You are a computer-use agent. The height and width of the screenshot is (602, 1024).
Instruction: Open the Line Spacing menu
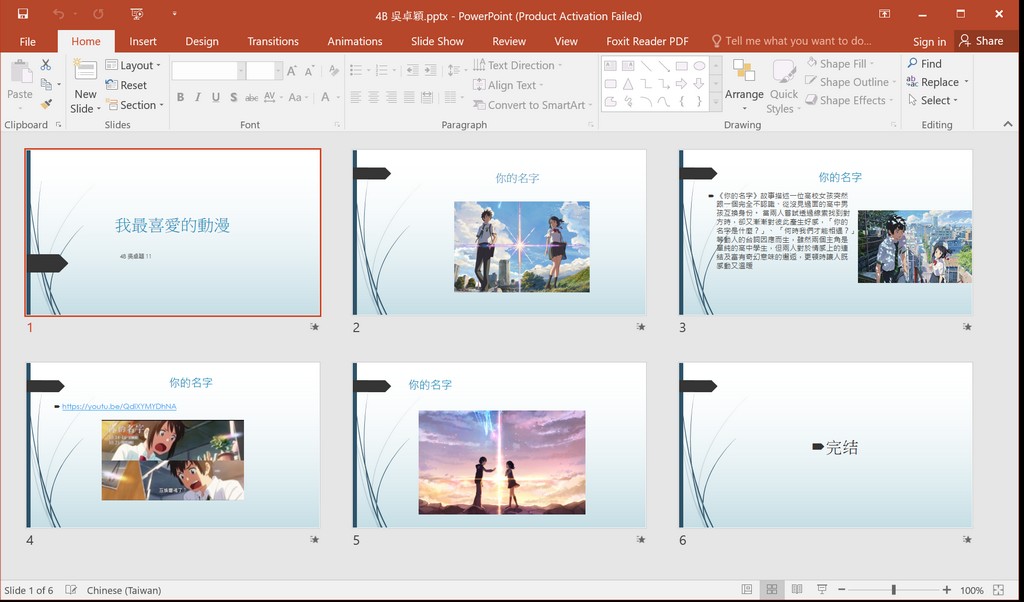pos(455,70)
